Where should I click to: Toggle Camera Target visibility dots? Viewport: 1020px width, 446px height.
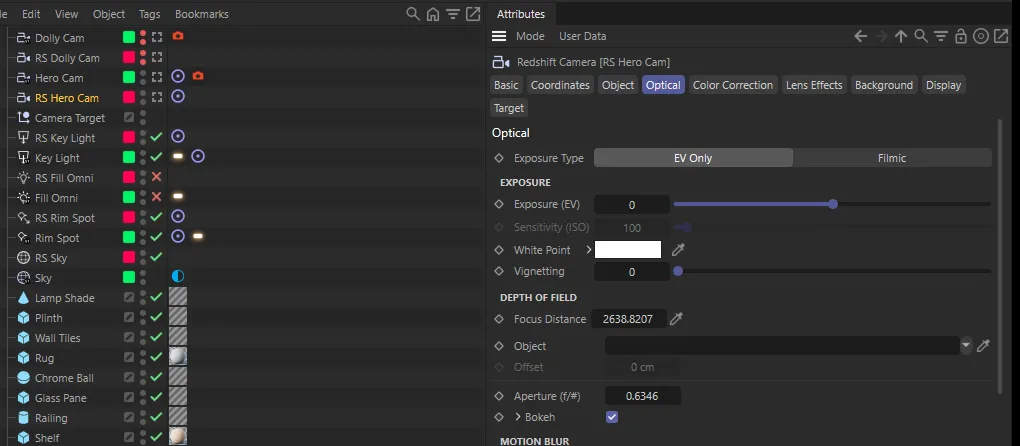point(143,118)
